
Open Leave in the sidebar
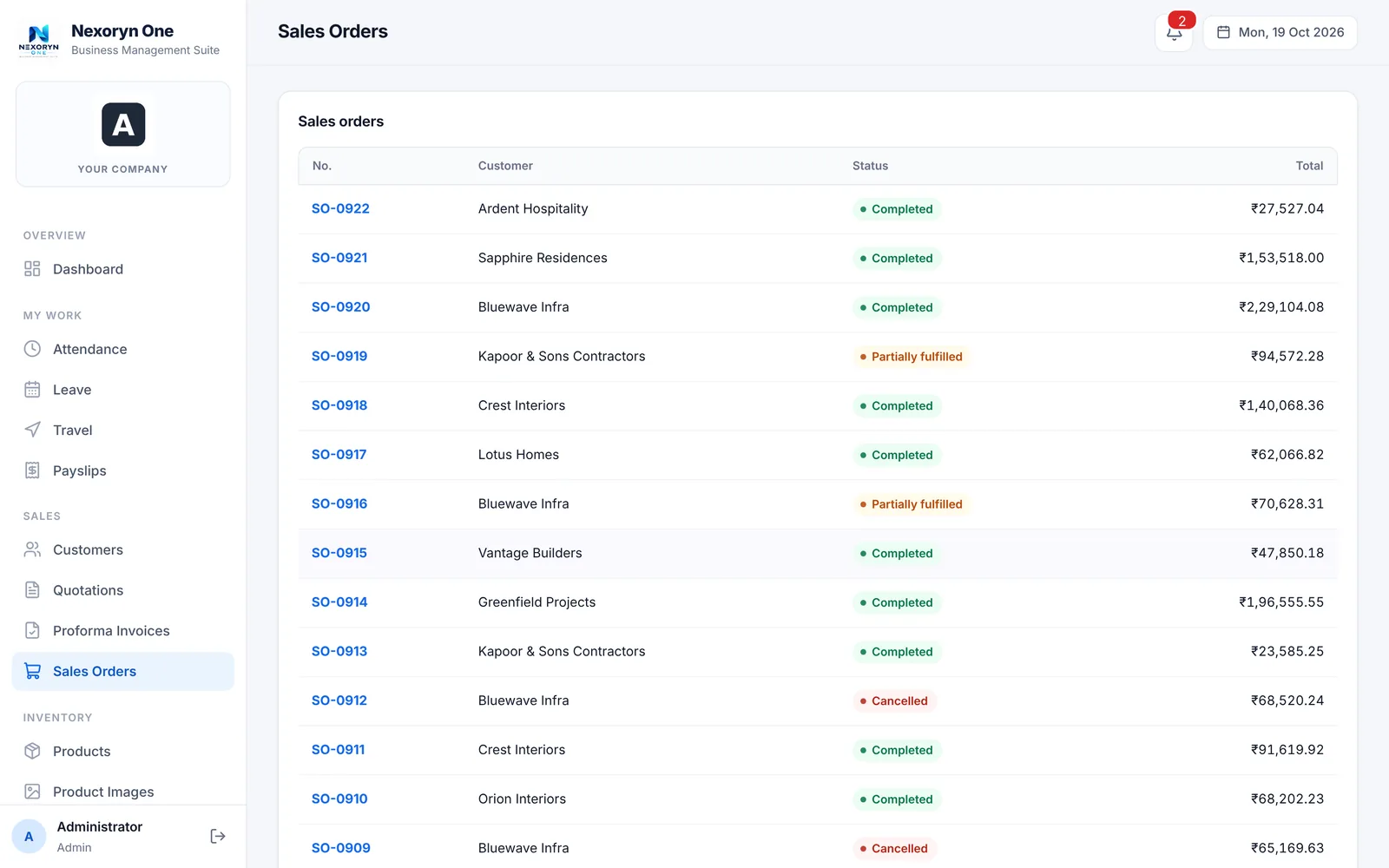[123, 390]
